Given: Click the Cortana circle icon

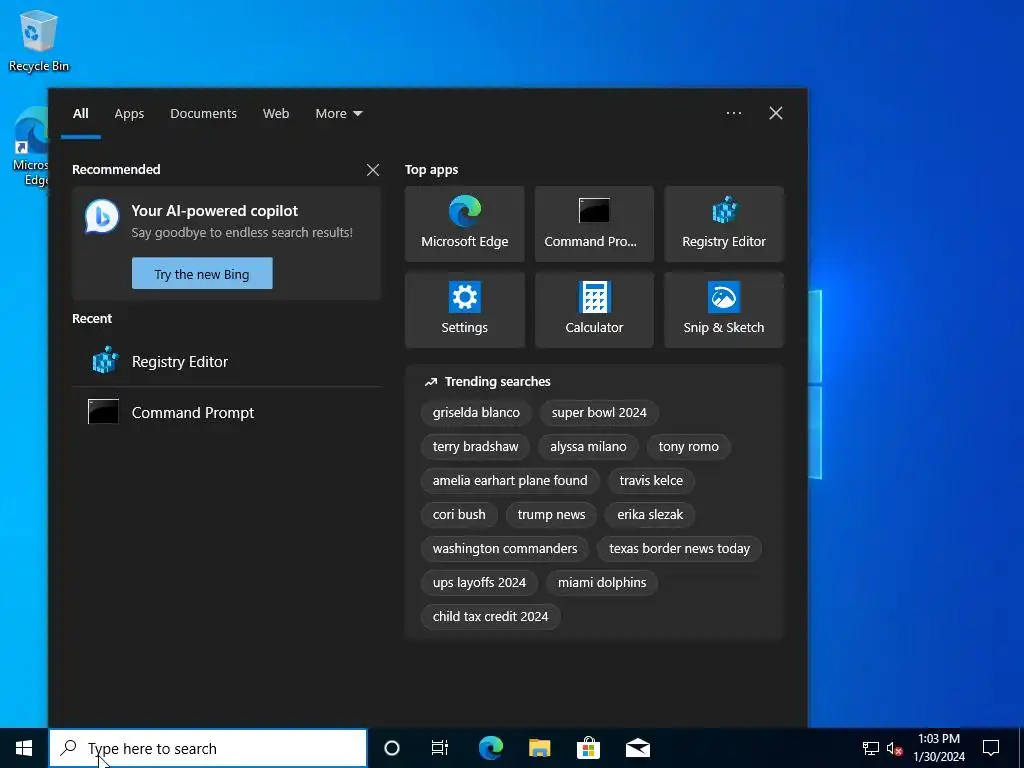Looking at the screenshot, I should [x=391, y=748].
